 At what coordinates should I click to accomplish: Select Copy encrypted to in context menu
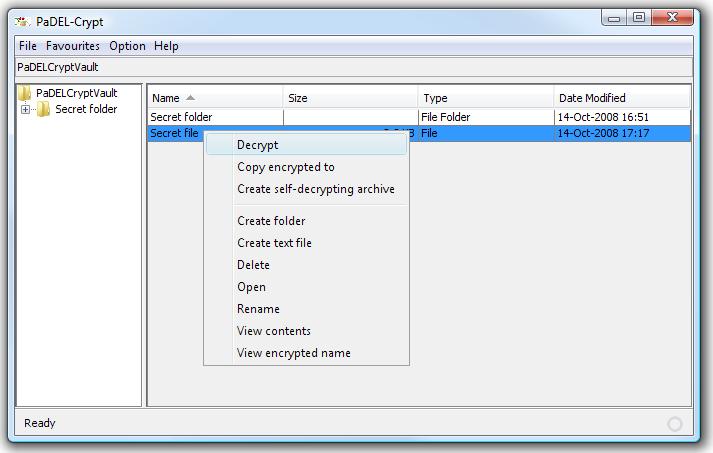[285, 167]
